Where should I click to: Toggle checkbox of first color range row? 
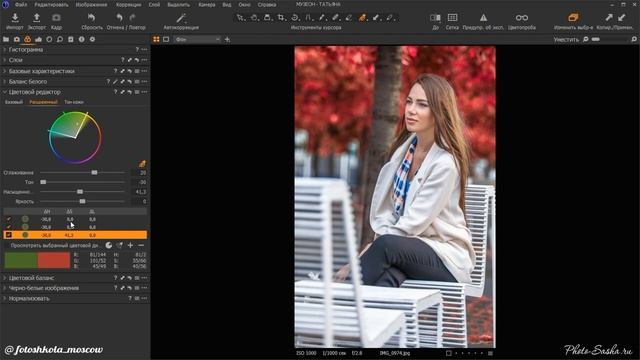click(9, 219)
